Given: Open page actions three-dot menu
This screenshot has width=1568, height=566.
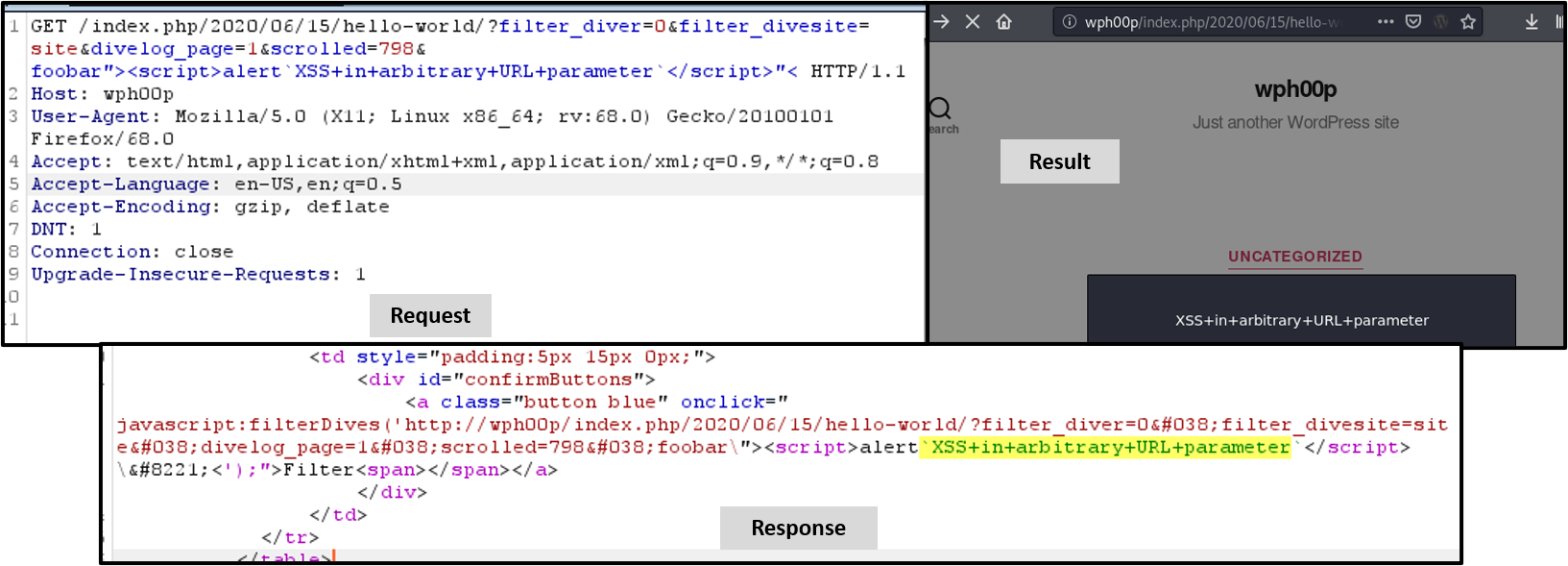Looking at the screenshot, I should pos(1386,21).
